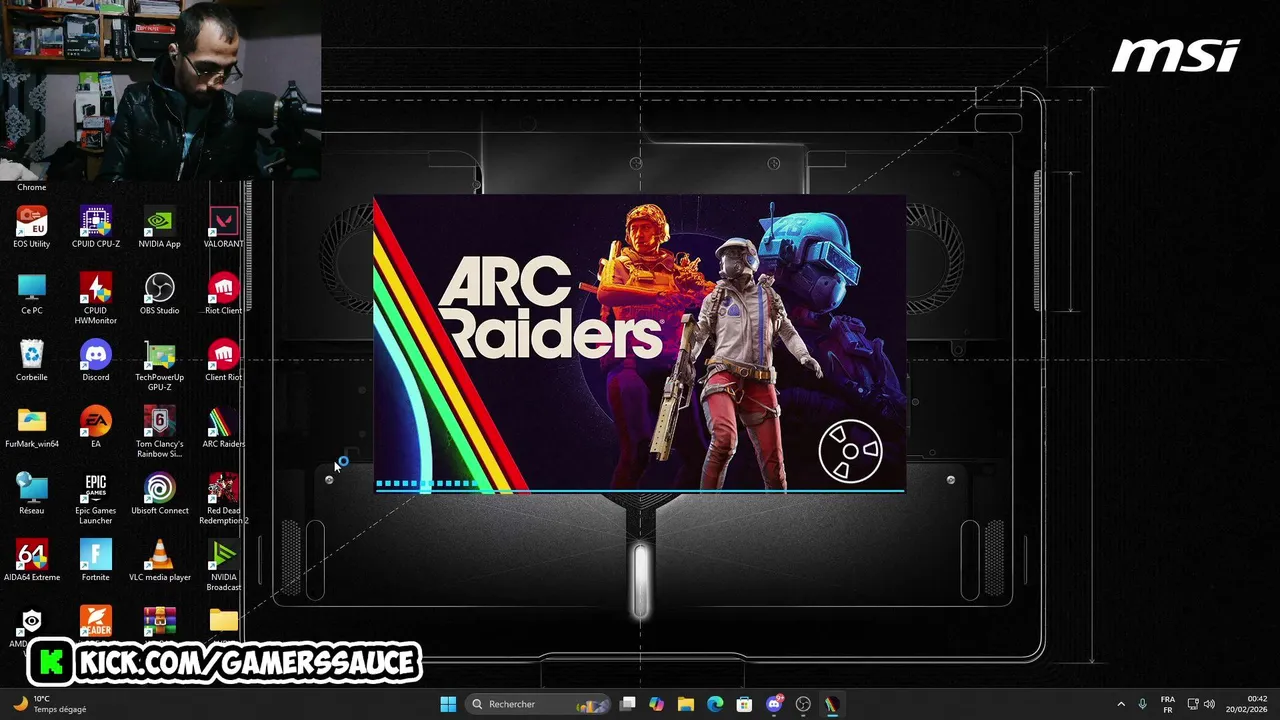1280x720 pixels.
Task: Open network and volume quick settings
Action: tap(1201, 704)
